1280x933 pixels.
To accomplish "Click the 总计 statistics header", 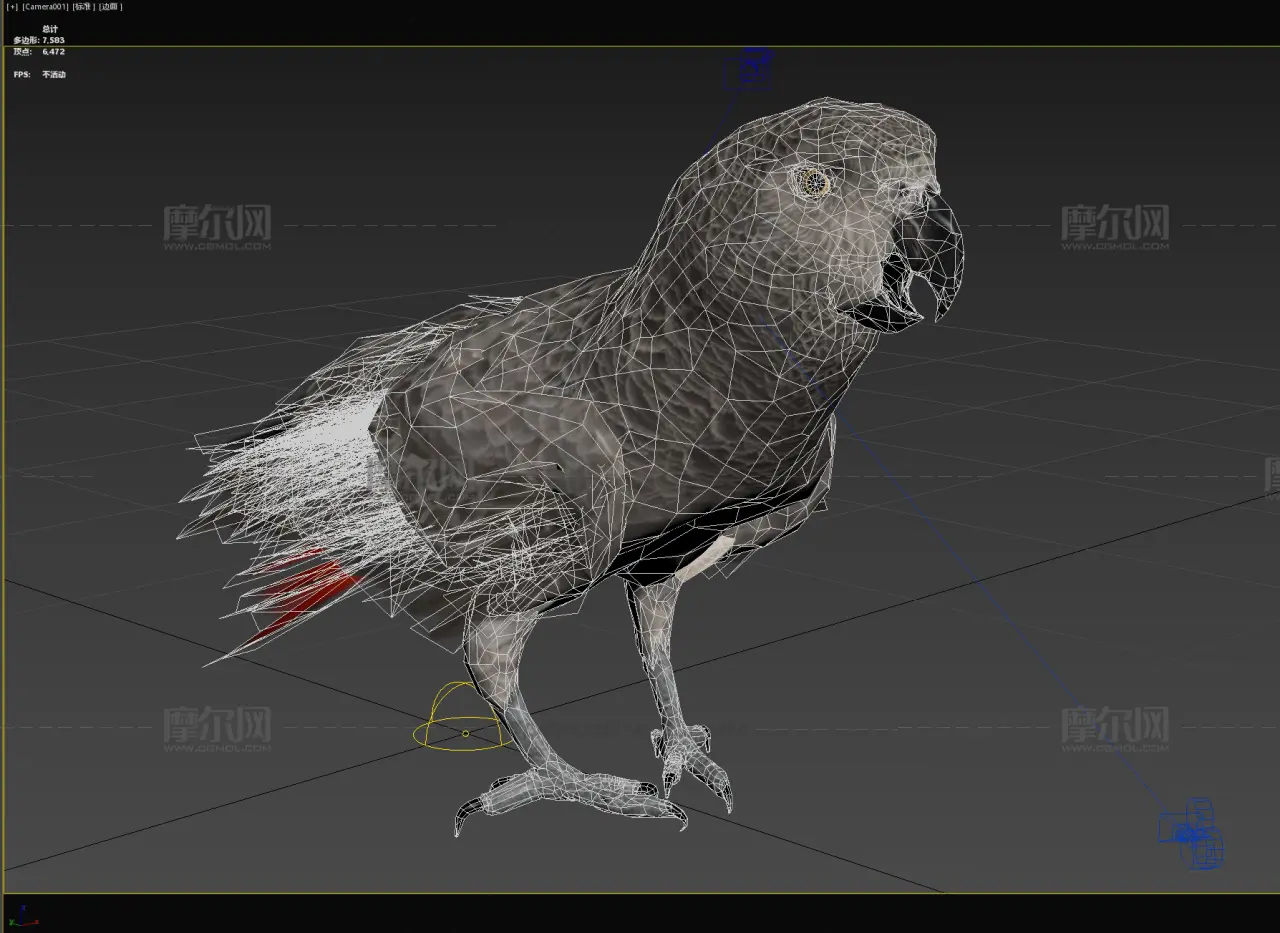I will [x=50, y=29].
